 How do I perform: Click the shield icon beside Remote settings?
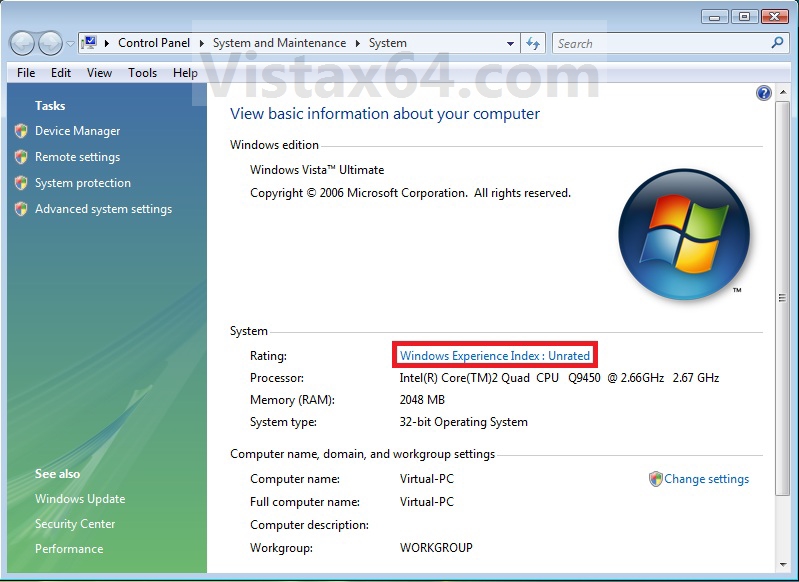pos(21,157)
